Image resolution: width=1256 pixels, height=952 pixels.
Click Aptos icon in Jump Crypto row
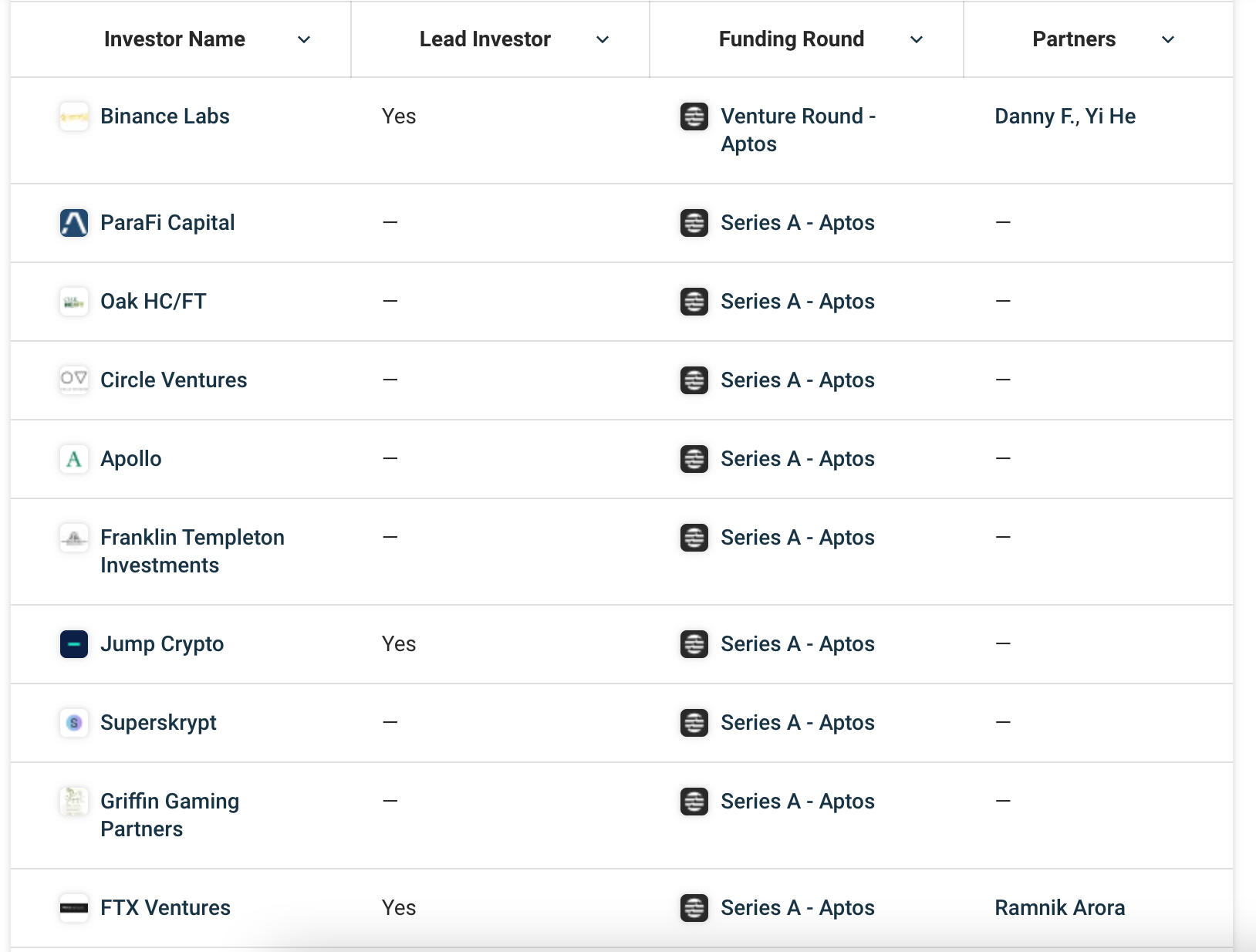point(694,644)
